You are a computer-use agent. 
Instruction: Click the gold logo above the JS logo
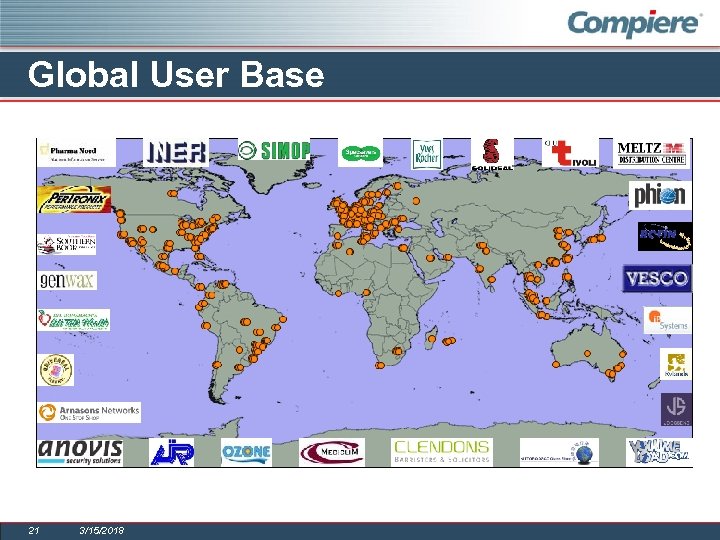pyautogui.click(x=676, y=364)
